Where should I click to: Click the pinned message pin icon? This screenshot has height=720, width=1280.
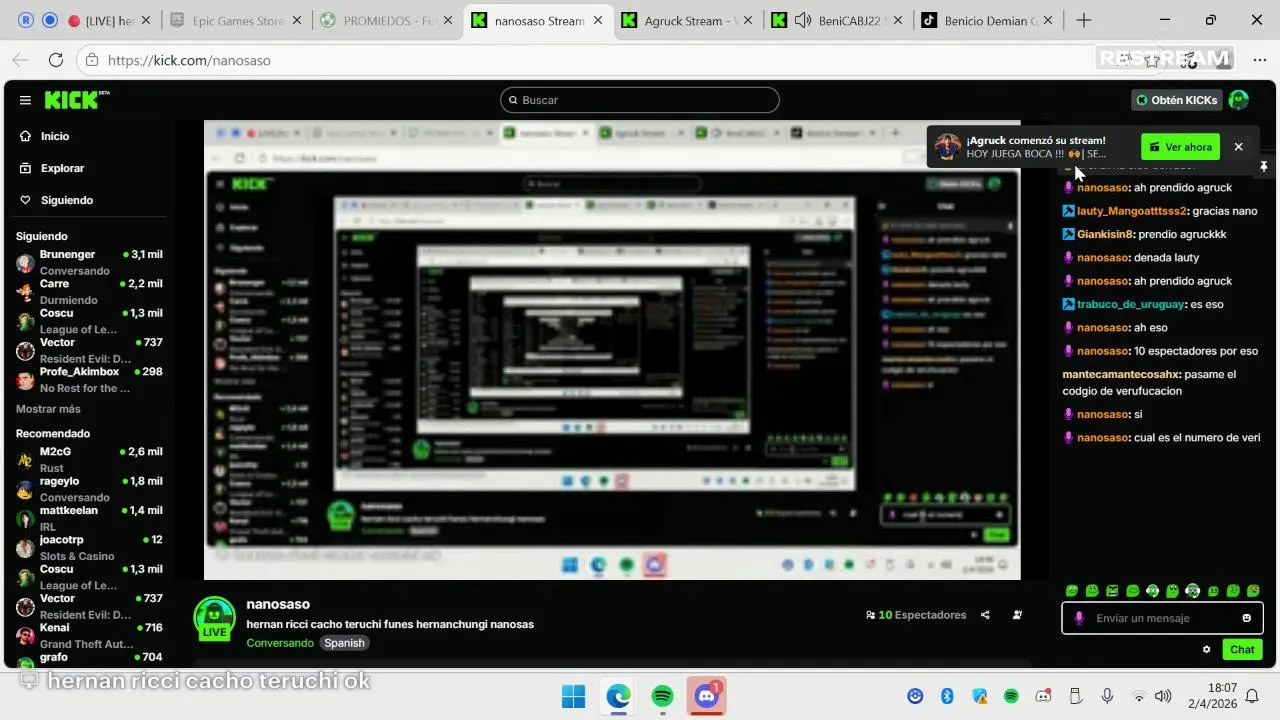[1264, 166]
